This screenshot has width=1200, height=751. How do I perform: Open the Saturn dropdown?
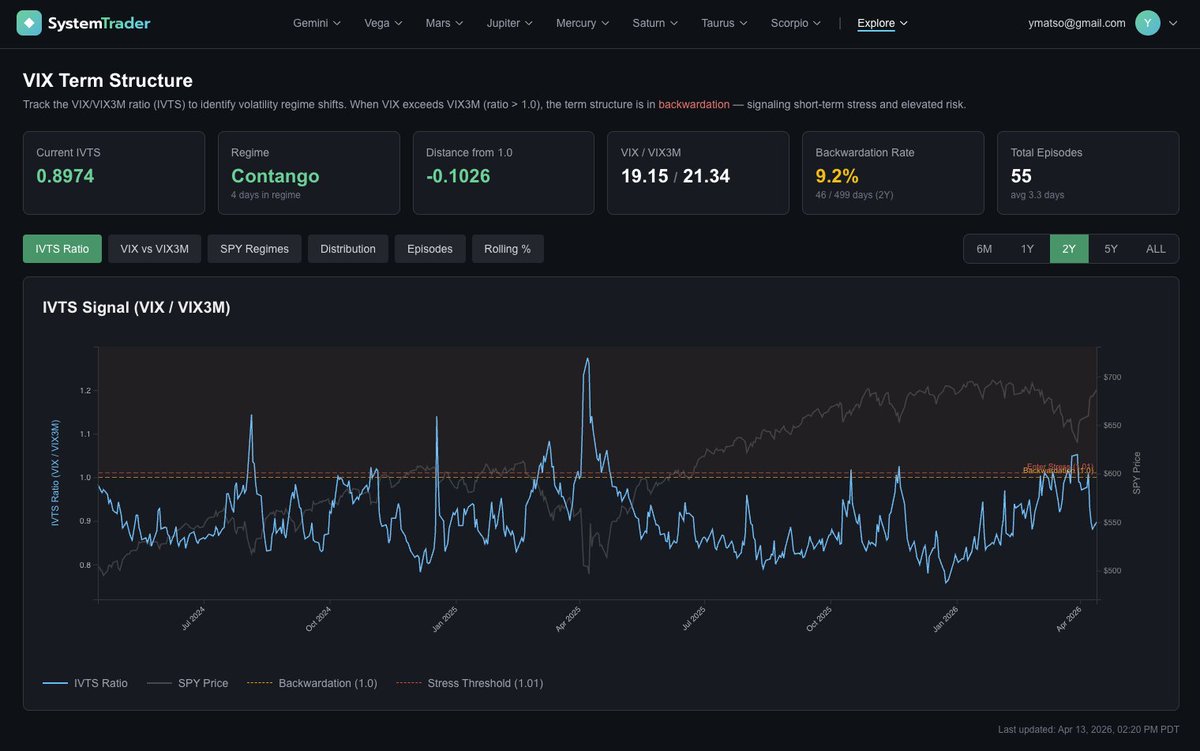654,22
